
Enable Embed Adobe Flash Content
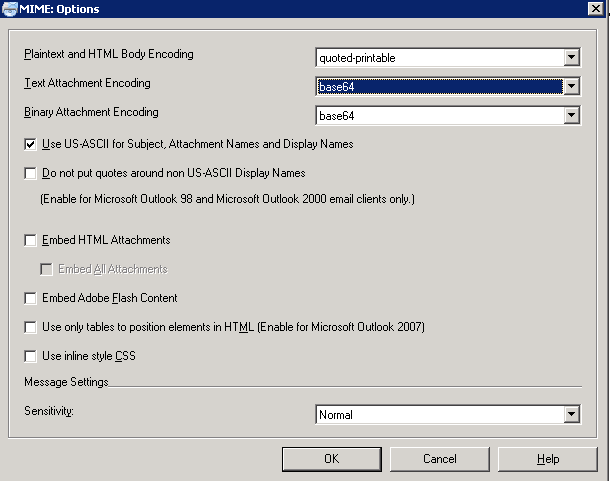click(31, 299)
